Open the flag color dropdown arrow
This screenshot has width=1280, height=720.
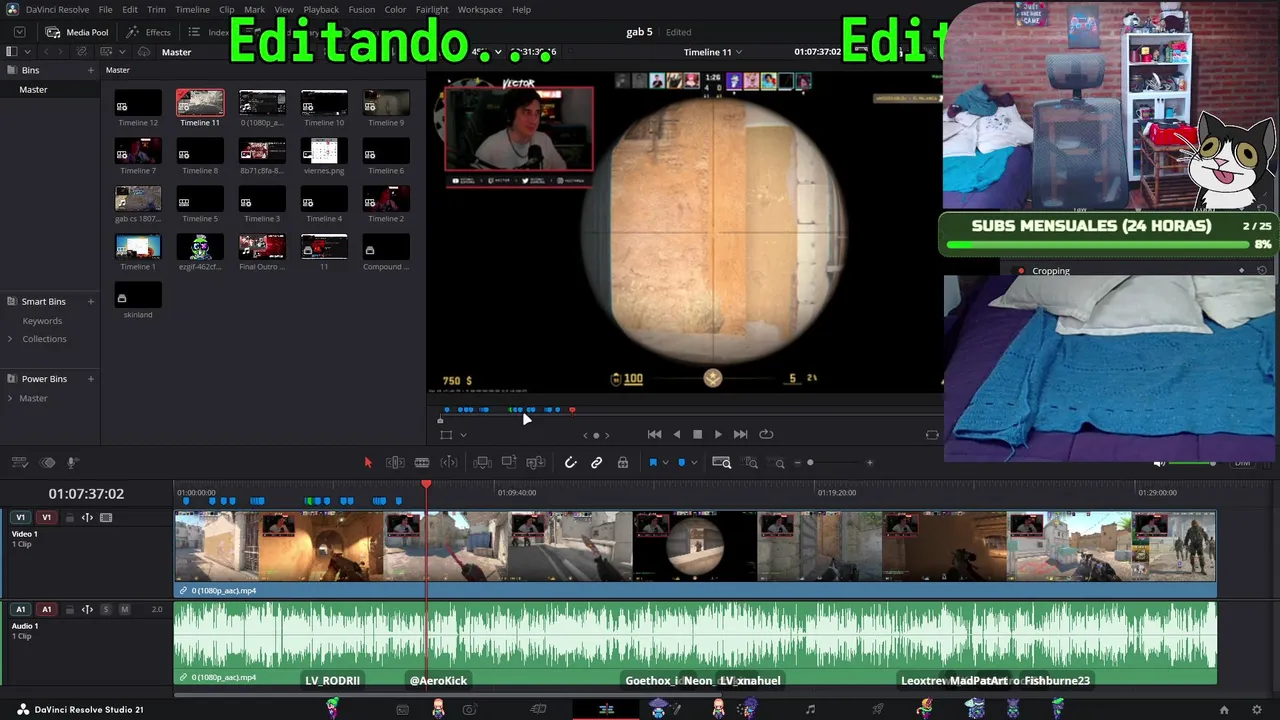click(x=665, y=463)
